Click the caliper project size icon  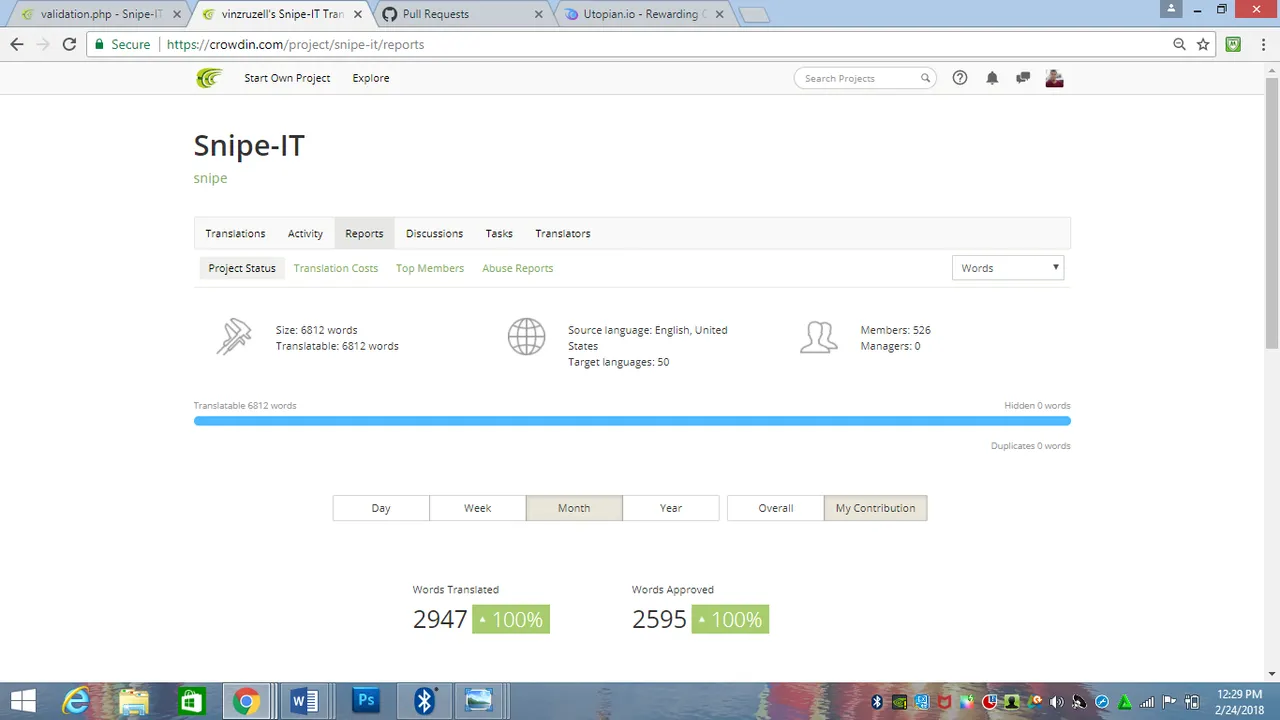coord(234,337)
